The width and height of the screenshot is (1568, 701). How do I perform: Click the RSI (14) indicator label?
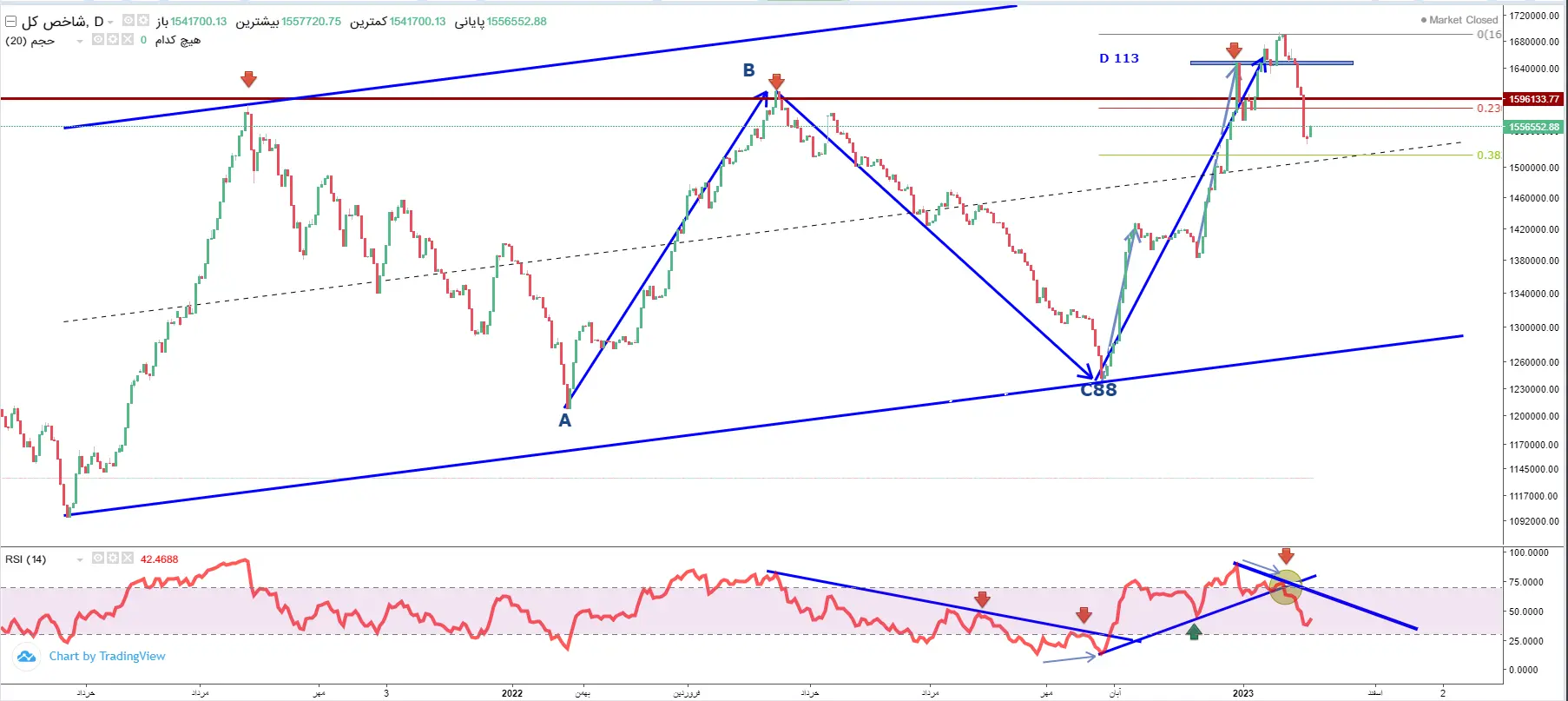(26, 559)
